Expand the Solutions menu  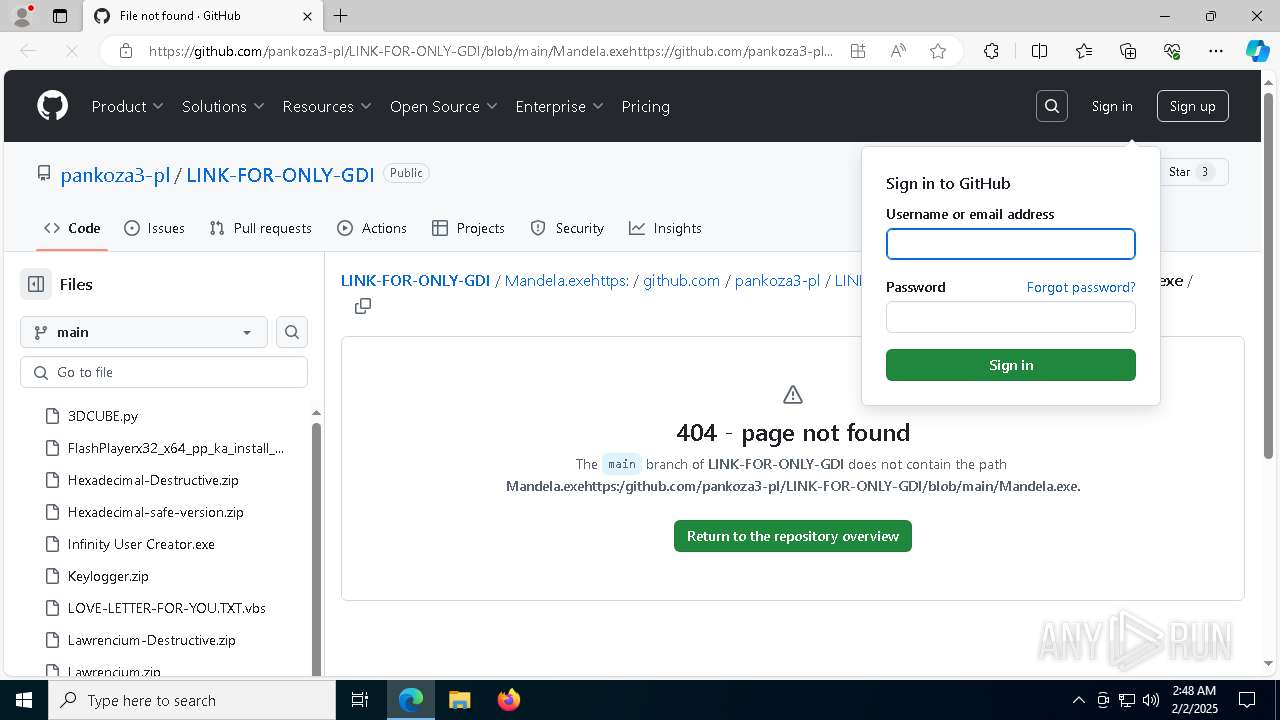pos(223,106)
